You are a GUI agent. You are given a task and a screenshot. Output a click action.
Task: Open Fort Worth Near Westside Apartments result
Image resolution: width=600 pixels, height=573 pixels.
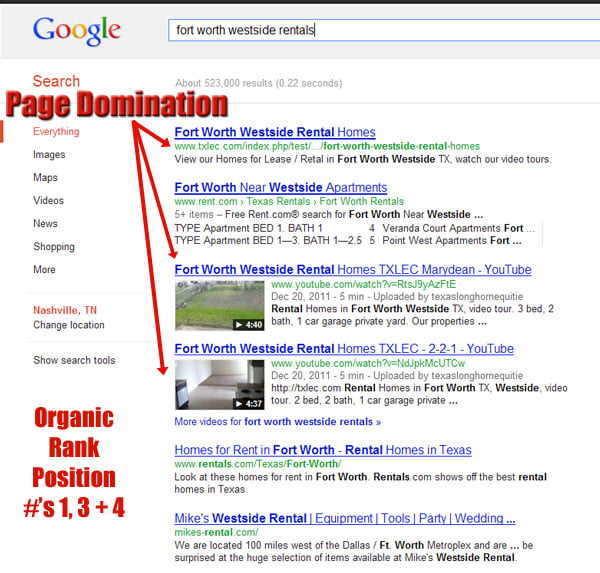click(x=280, y=188)
